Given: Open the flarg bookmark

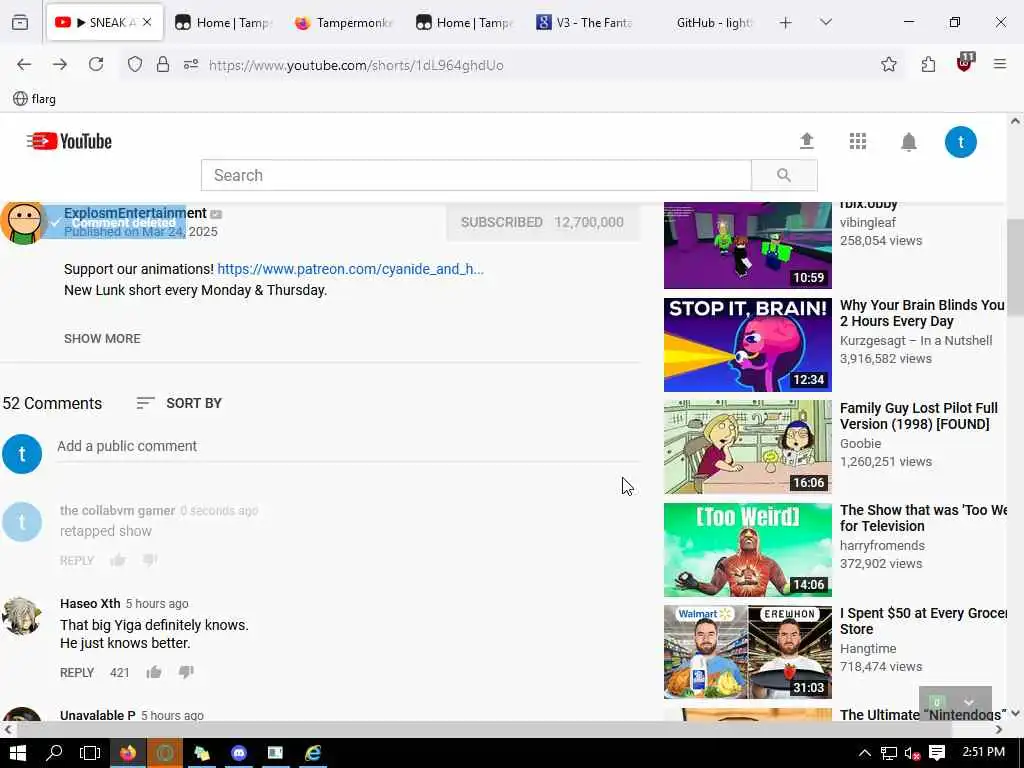Looking at the screenshot, I should click(x=35, y=99).
